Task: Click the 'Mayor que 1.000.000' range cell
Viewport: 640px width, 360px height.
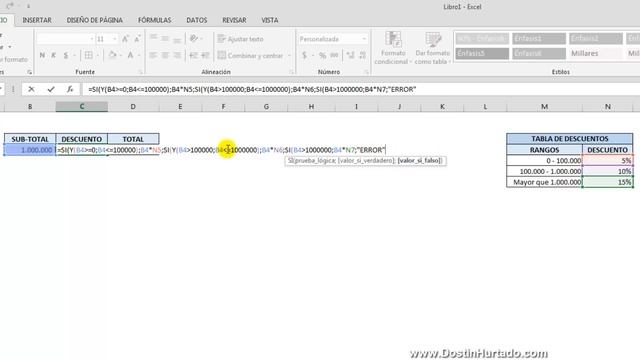Action: (544, 182)
